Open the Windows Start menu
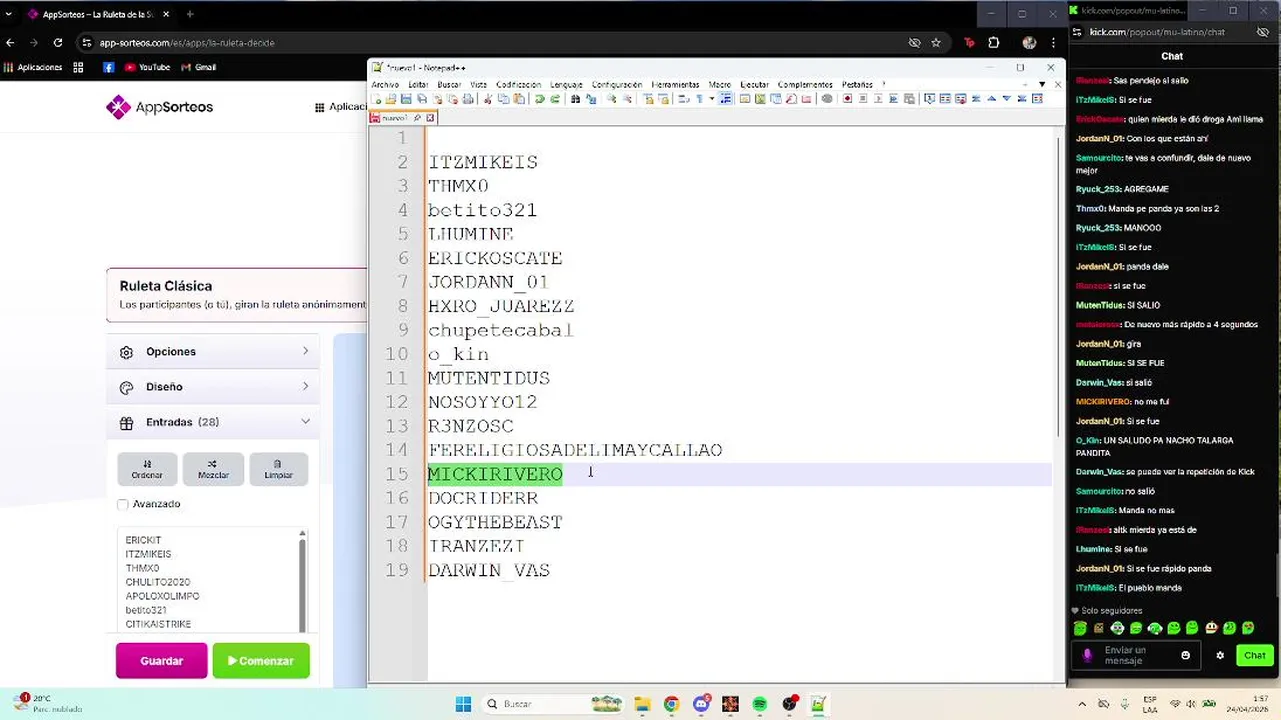Viewport: 1281px width, 720px height. point(463,704)
